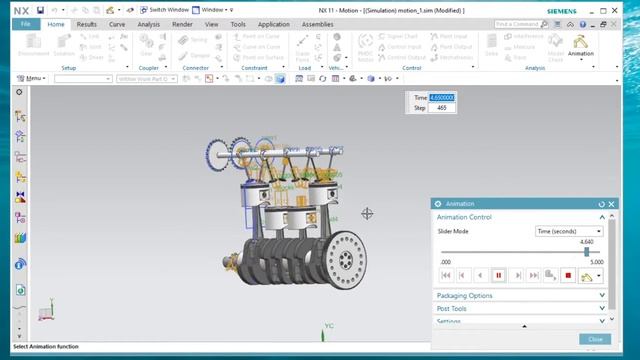Step one frame forward in animation

click(x=516, y=276)
